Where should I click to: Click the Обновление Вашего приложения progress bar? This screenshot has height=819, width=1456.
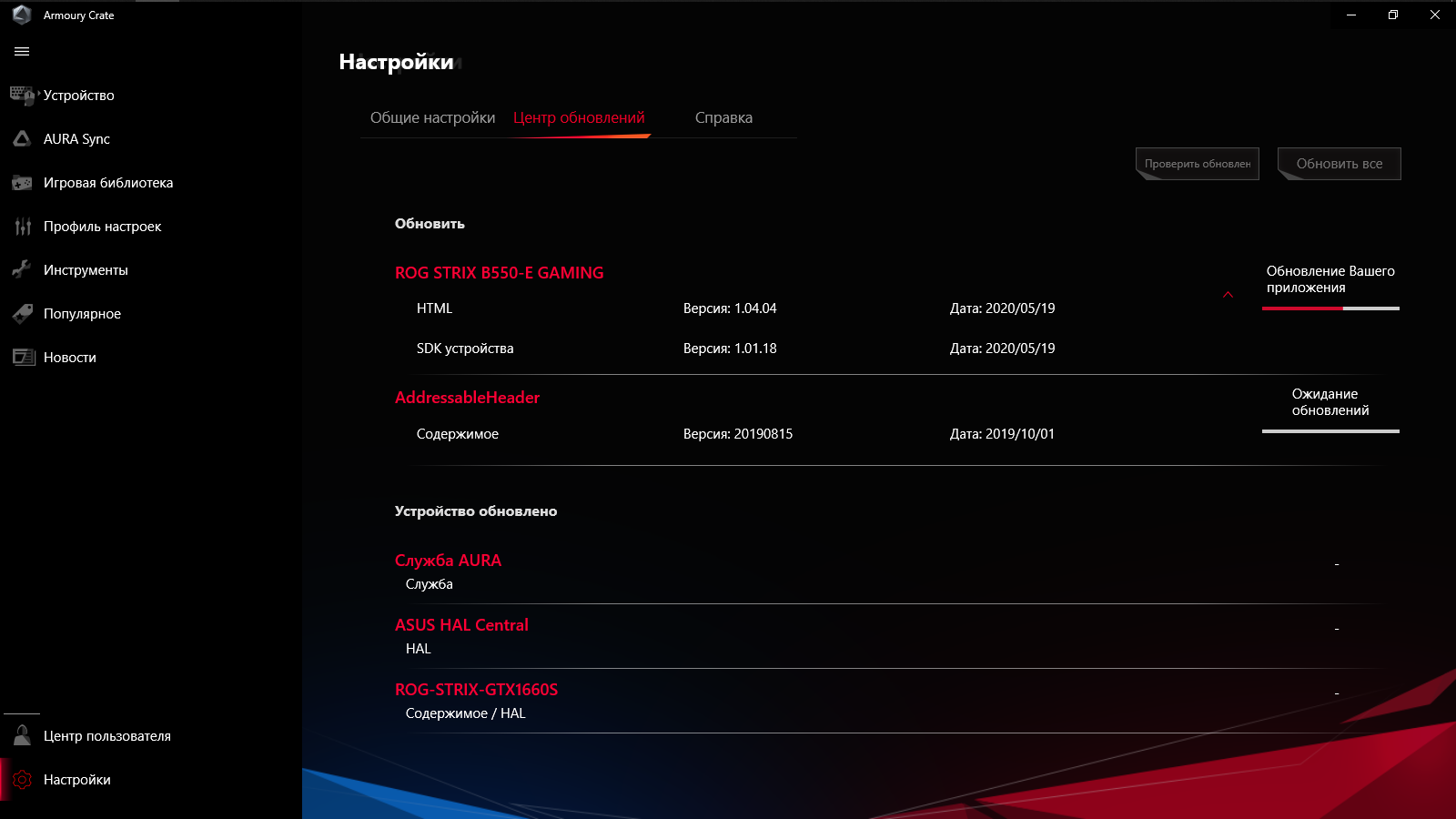(x=1330, y=308)
